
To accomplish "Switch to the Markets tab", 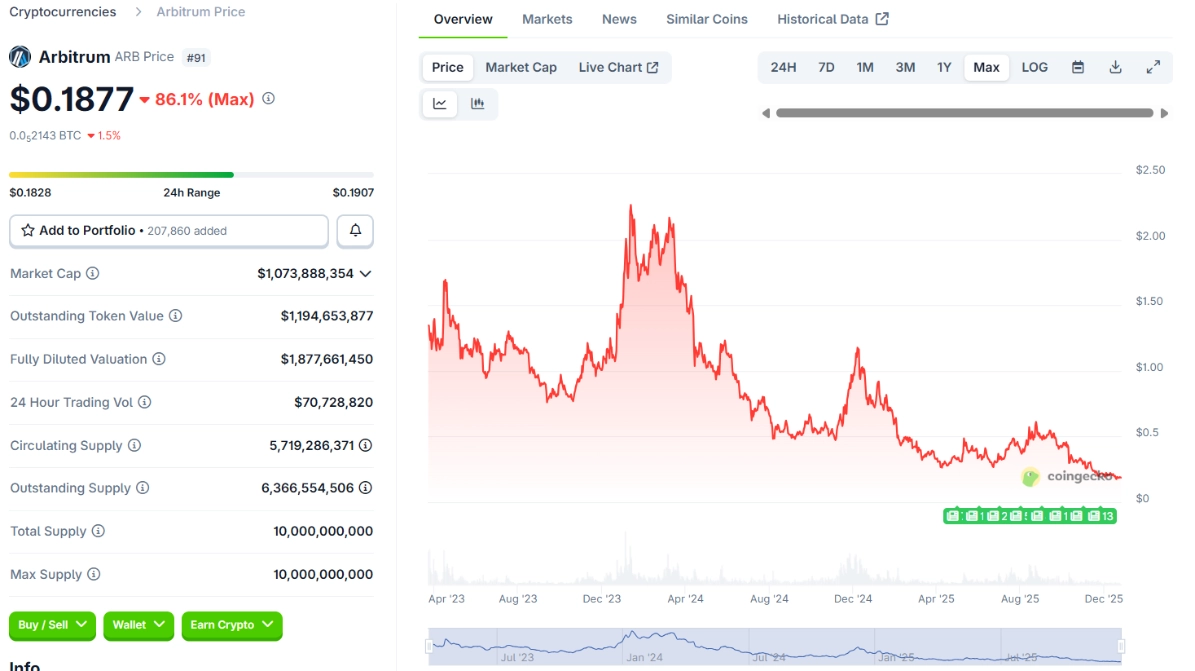I will (547, 18).
